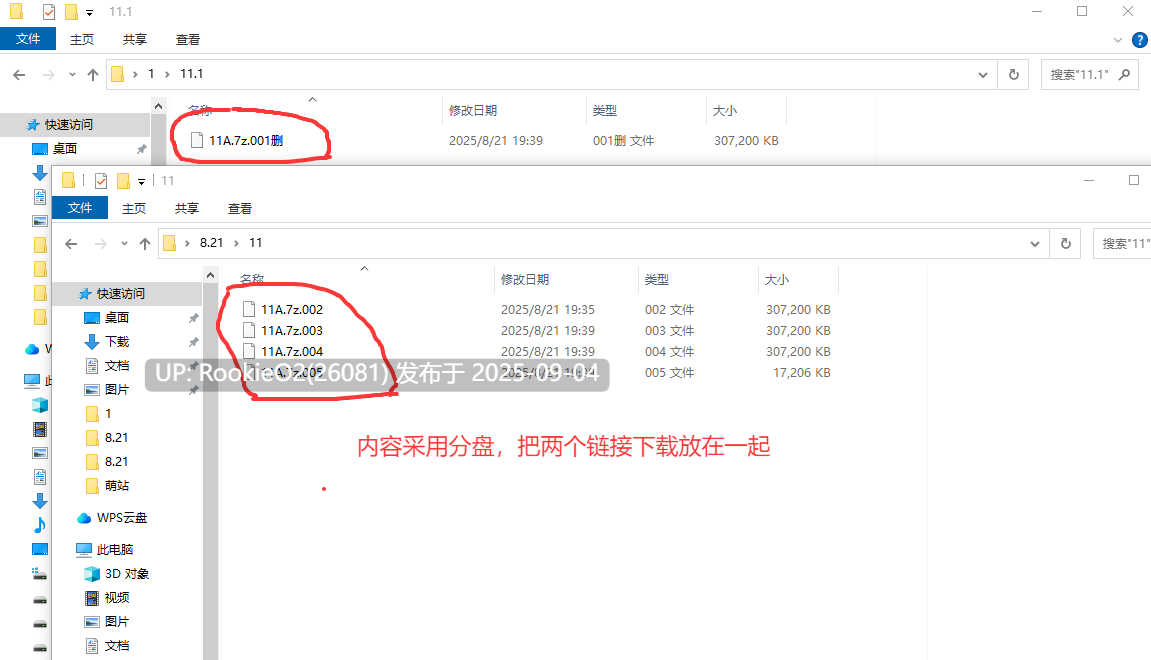
Task: Click breadcrumb 11.1 in the address bar
Action: coord(192,73)
